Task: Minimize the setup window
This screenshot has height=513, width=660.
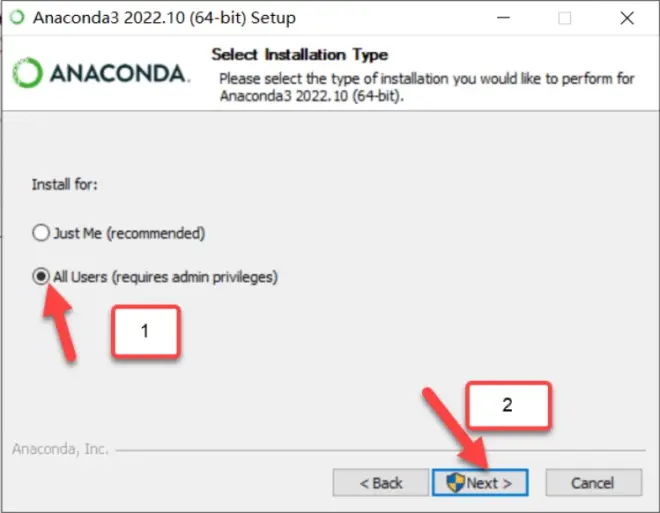Action: [x=503, y=18]
